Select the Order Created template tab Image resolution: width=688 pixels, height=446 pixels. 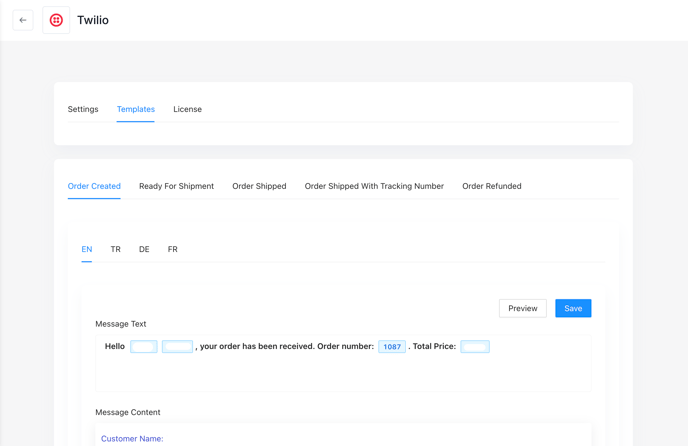pos(94,186)
